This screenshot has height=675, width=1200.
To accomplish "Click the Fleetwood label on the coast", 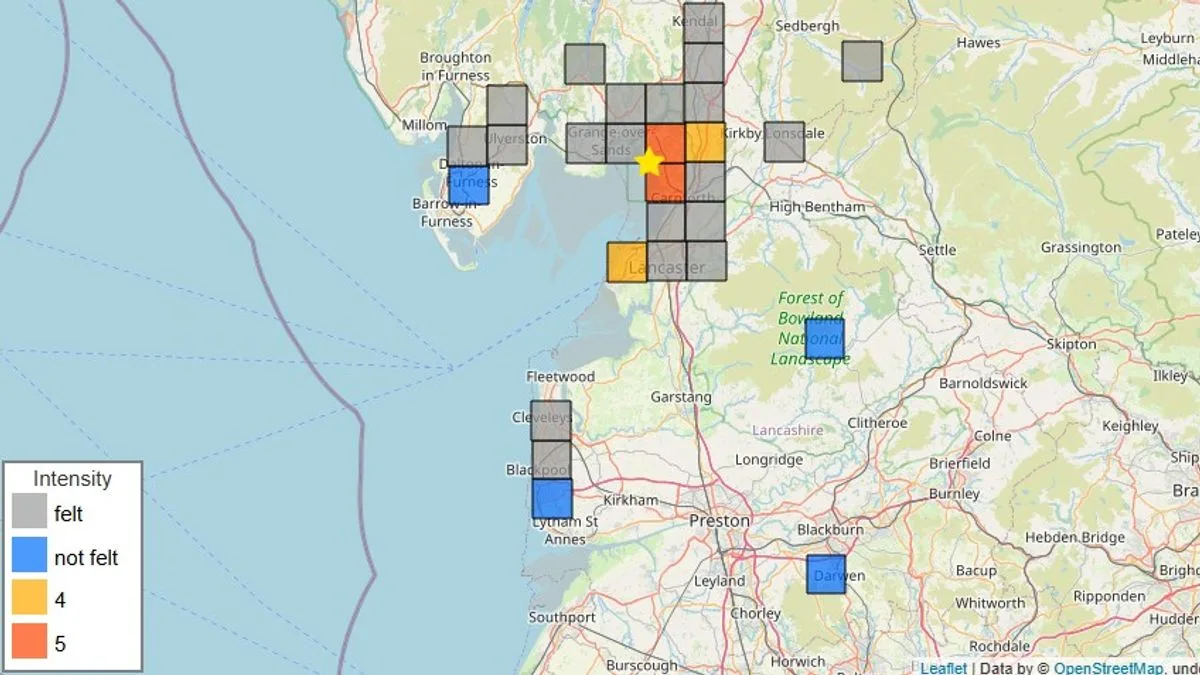I will [560, 377].
